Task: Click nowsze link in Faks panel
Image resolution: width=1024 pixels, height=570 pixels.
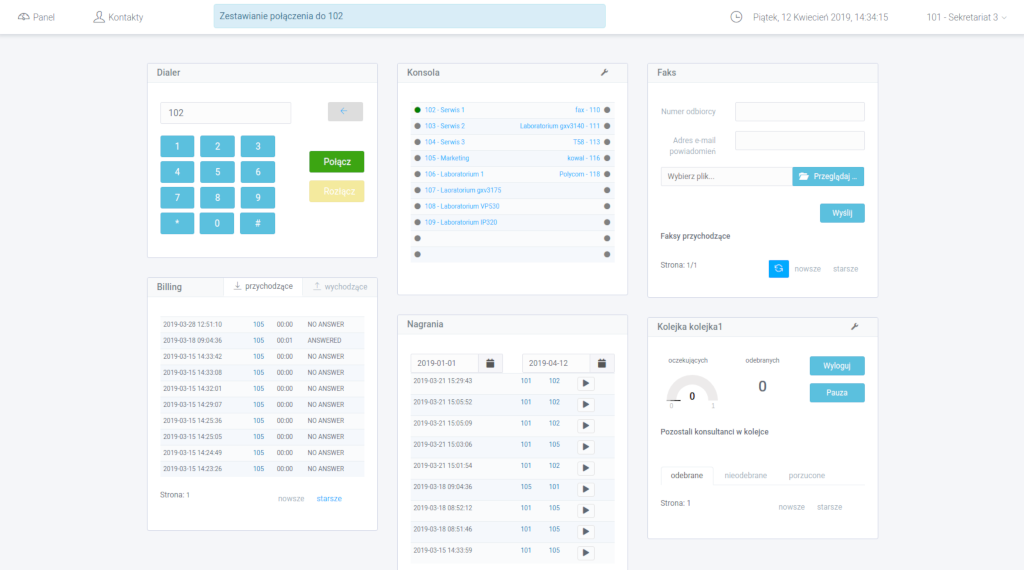Action: point(807,268)
